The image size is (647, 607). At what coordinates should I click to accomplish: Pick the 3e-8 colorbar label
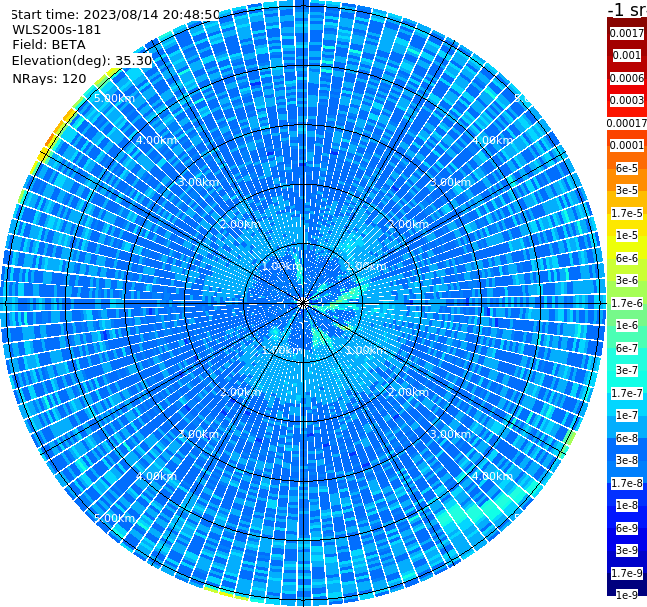click(x=626, y=460)
